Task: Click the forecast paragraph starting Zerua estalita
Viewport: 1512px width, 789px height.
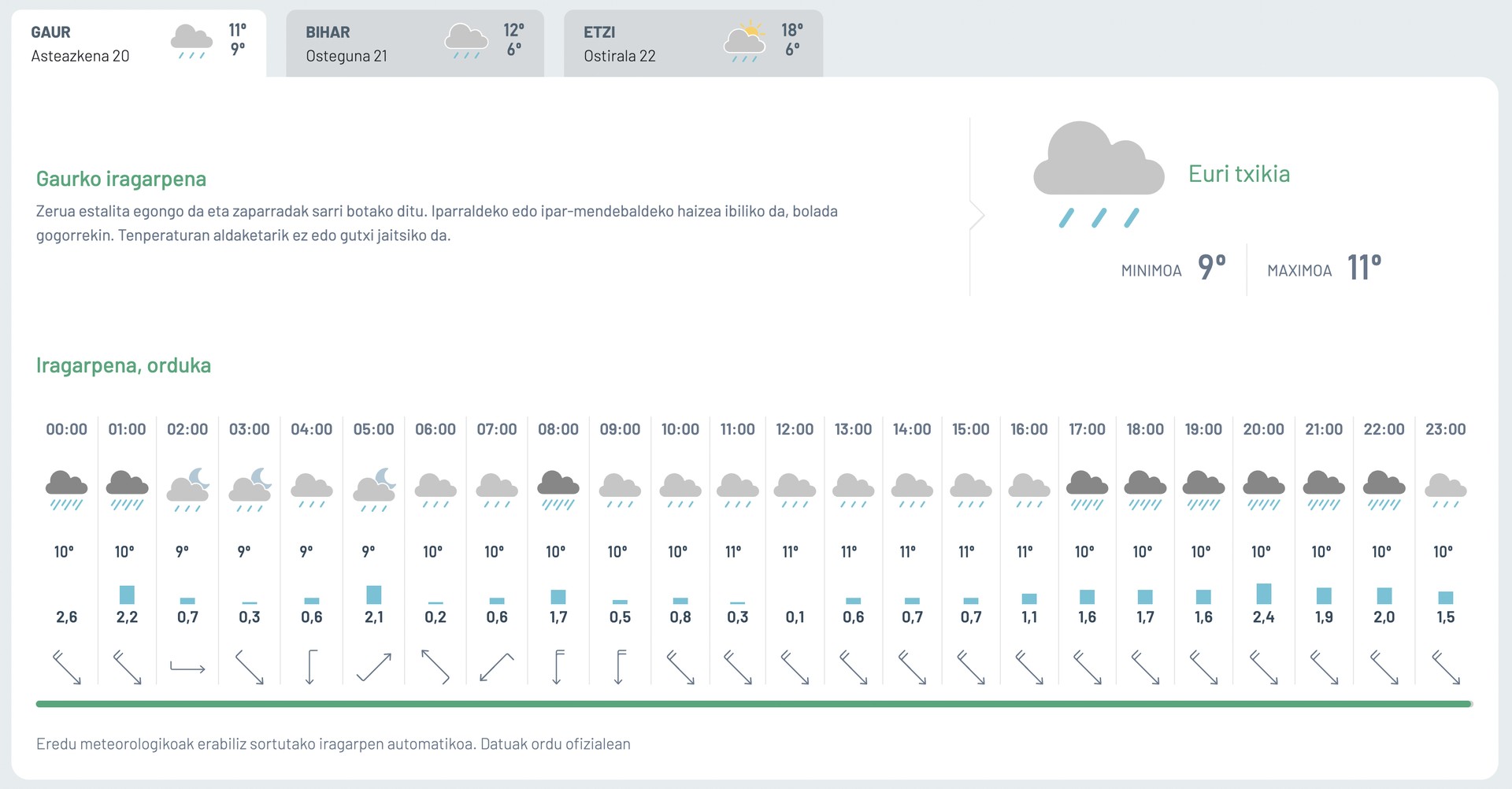Action: [x=437, y=223]
